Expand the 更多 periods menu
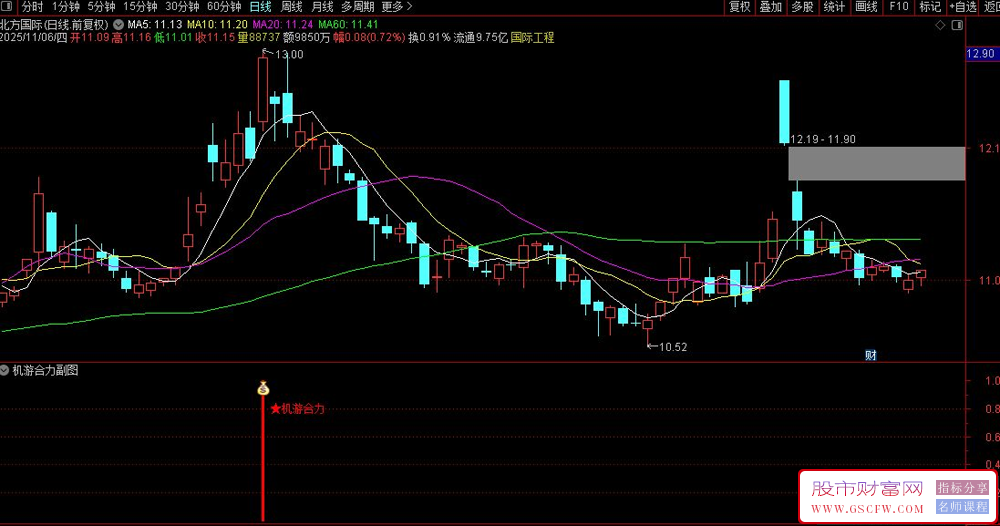 tap(397, 6)
